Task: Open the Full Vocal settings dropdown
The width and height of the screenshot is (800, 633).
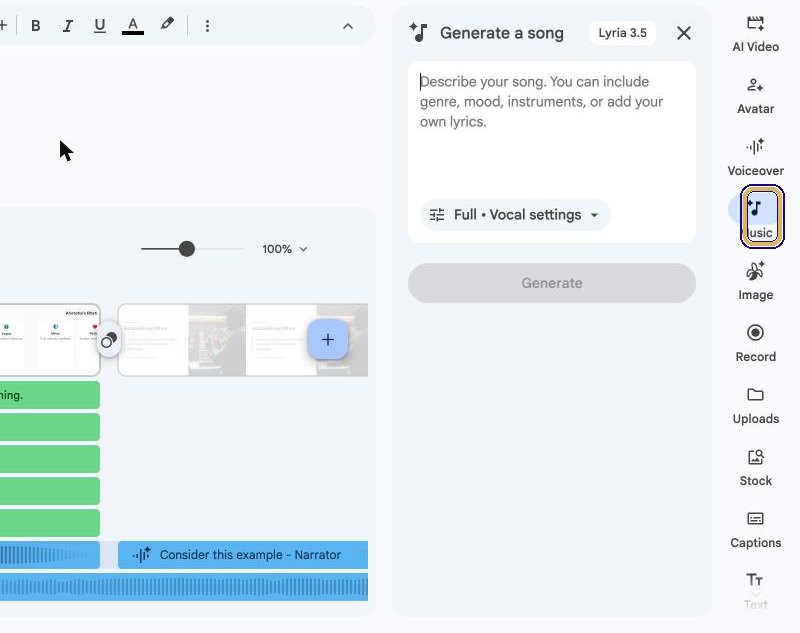Action: click(x=515, y=215)
